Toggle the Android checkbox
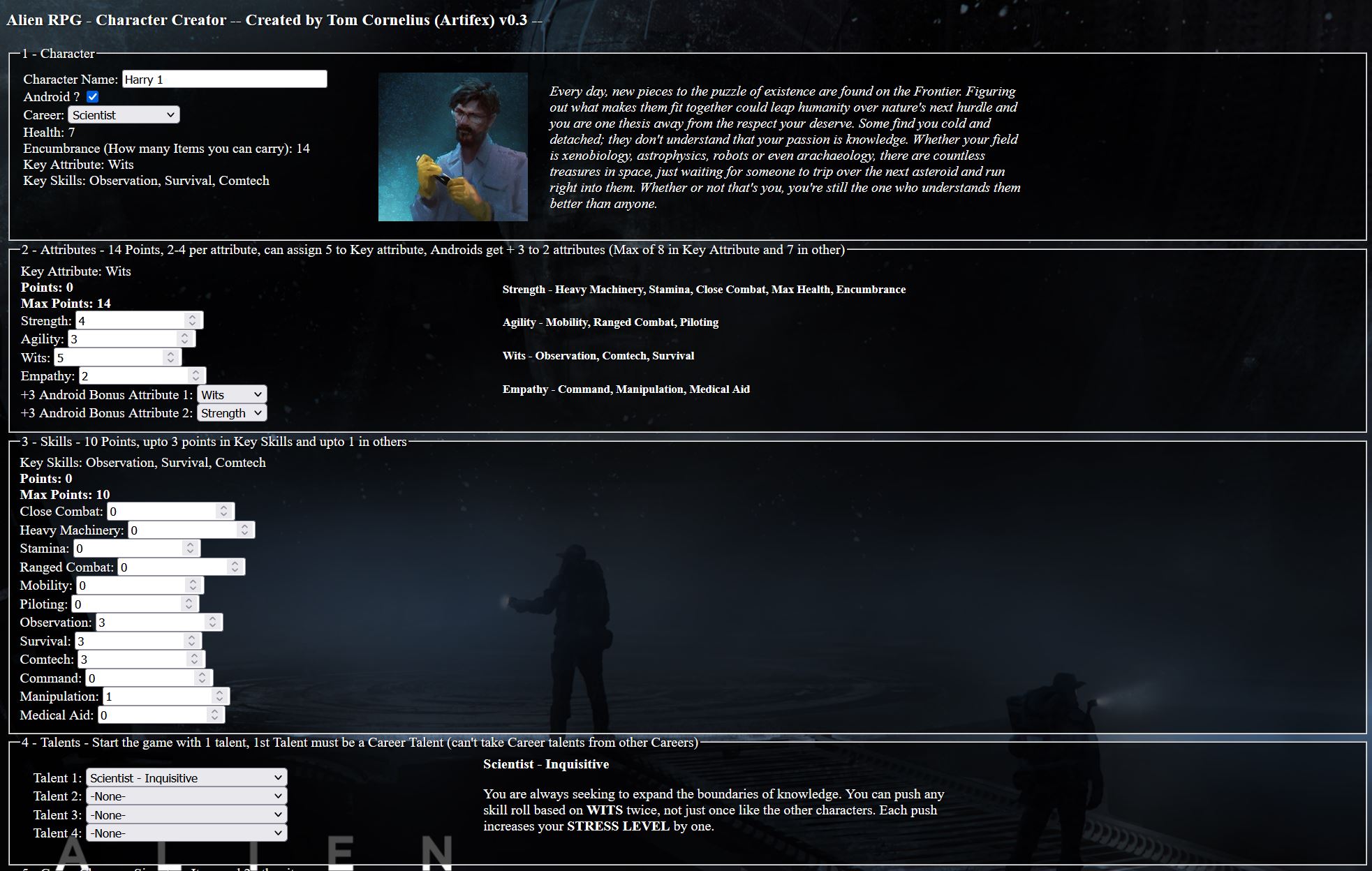The image size is (1372, 871). click(x=93, y=97)
